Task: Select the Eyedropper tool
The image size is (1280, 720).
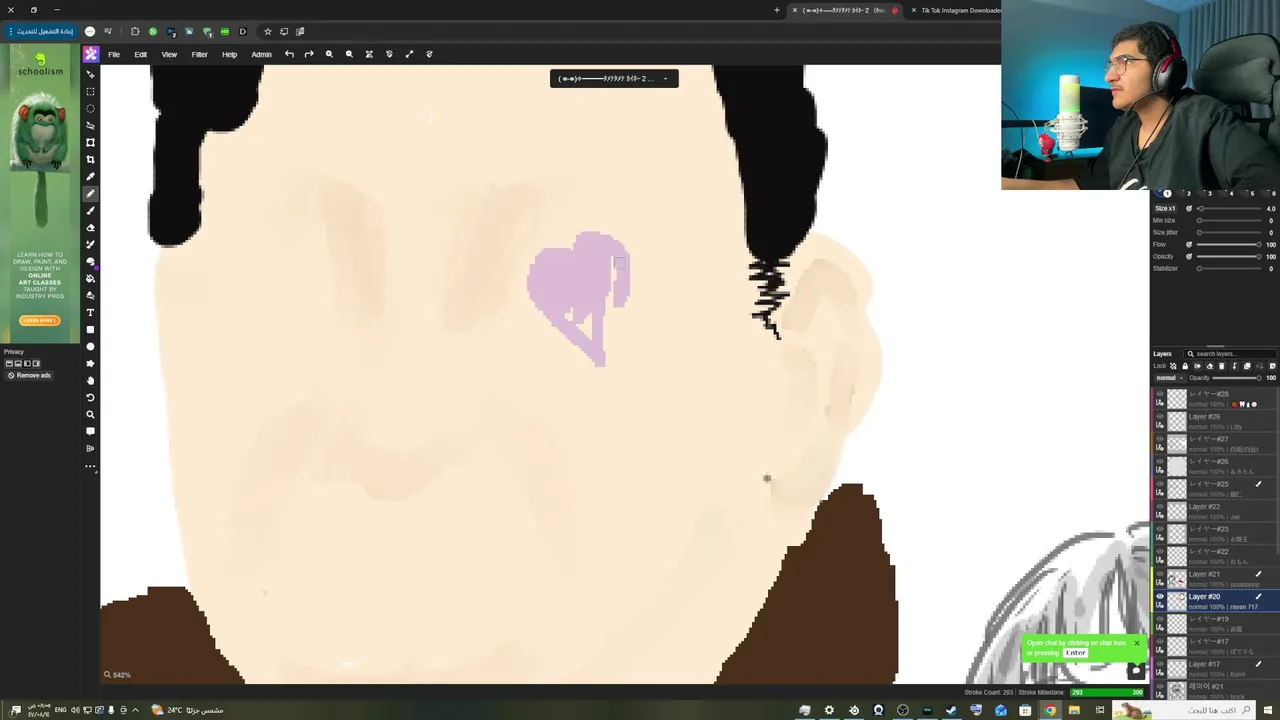Action: click(x=90, y=176)
